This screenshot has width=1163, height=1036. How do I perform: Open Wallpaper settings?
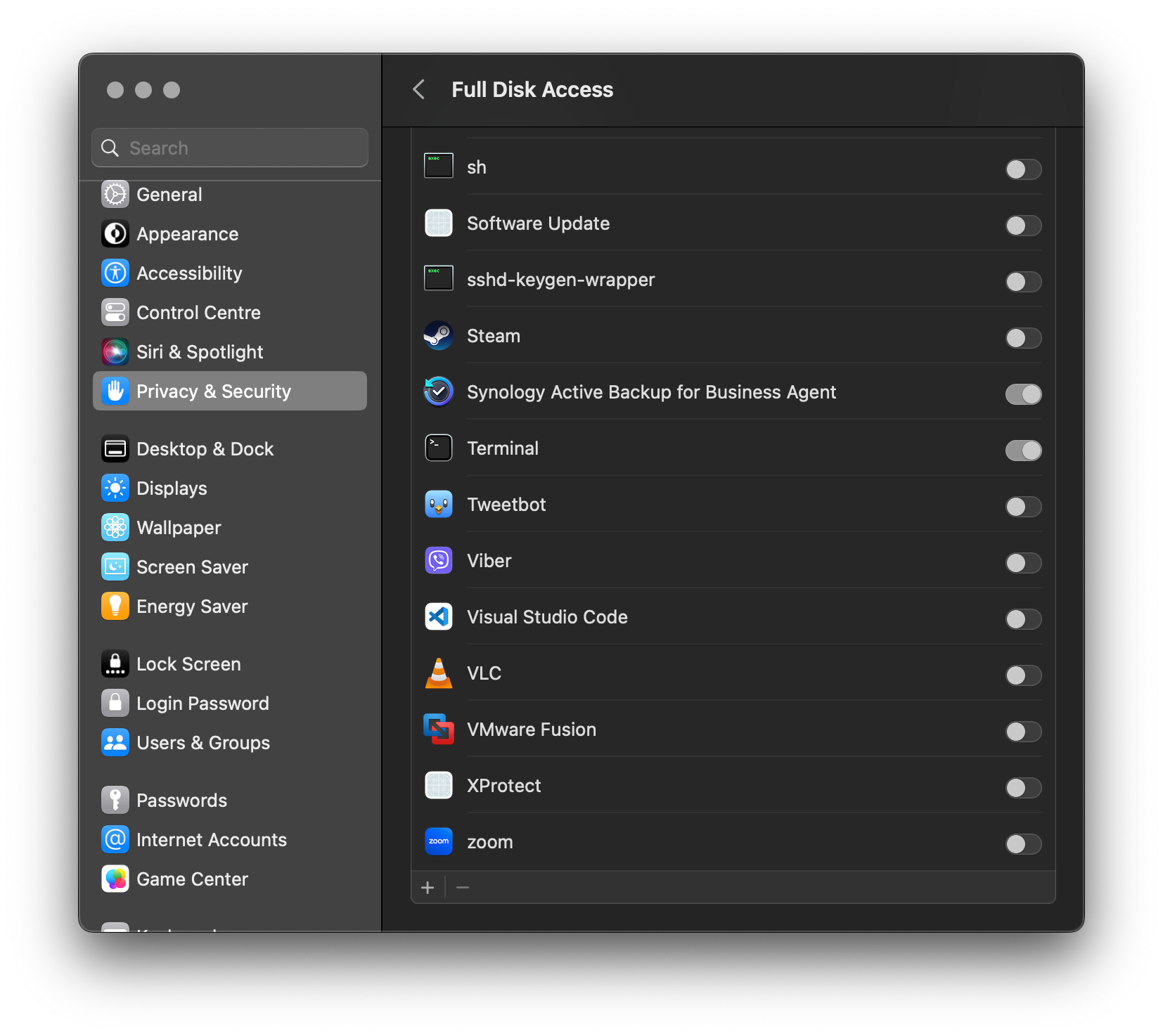pos(230,528)
